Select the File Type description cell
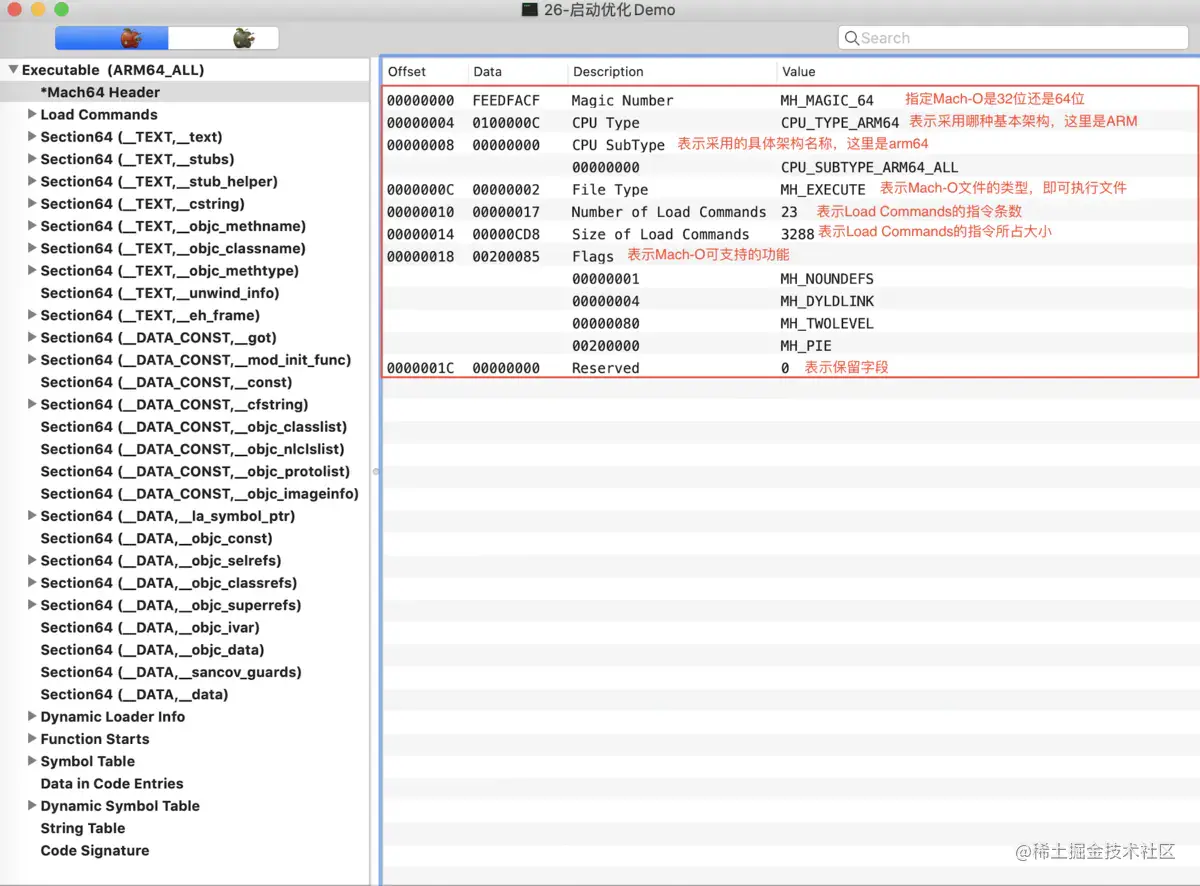Image resolution: width=1200 pixels, height=886 pixels. pyautogui.click(x=610, y=190)
